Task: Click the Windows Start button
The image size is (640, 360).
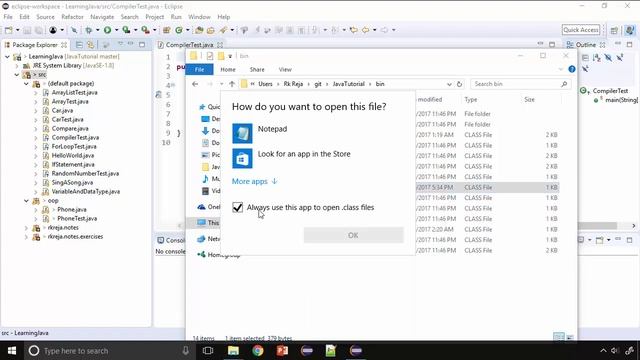Action: click(12, 351)
